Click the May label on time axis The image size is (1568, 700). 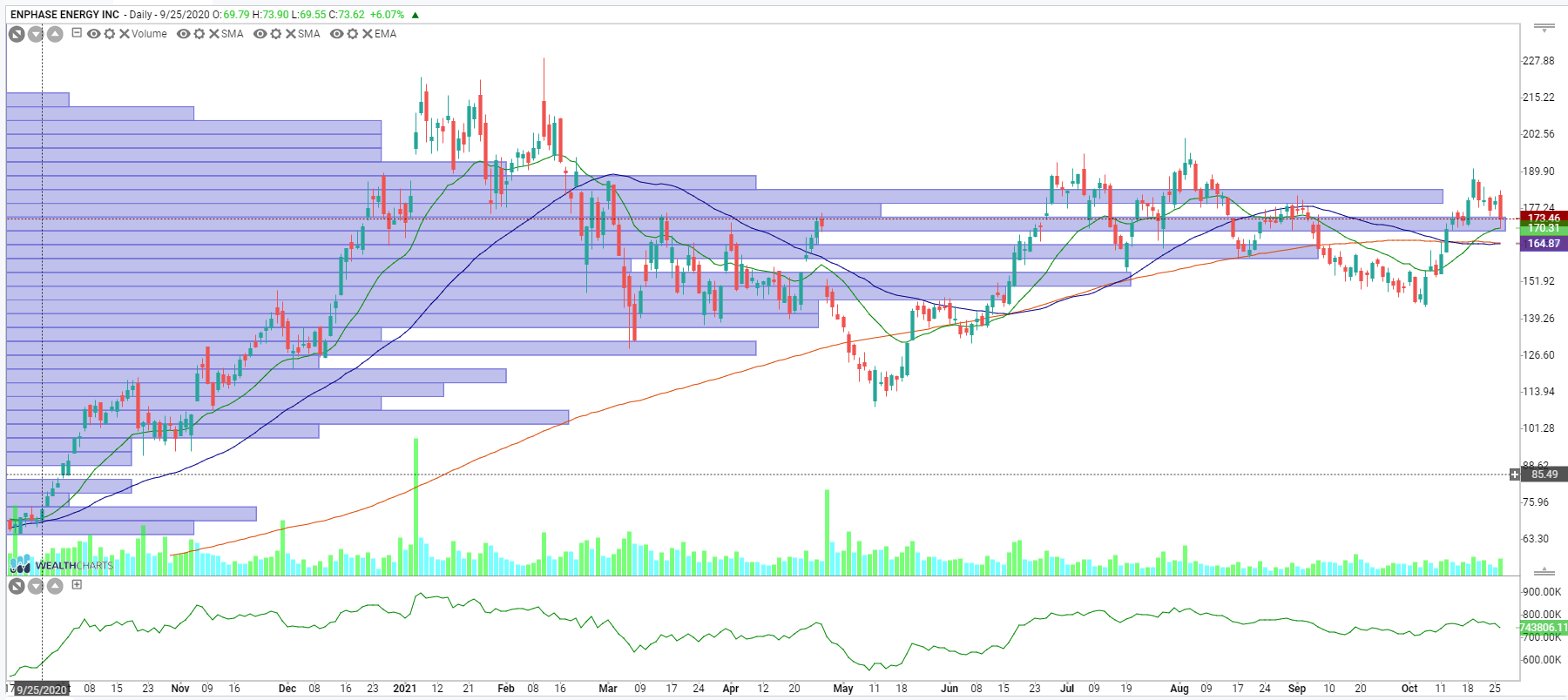(x=843, y=689)
